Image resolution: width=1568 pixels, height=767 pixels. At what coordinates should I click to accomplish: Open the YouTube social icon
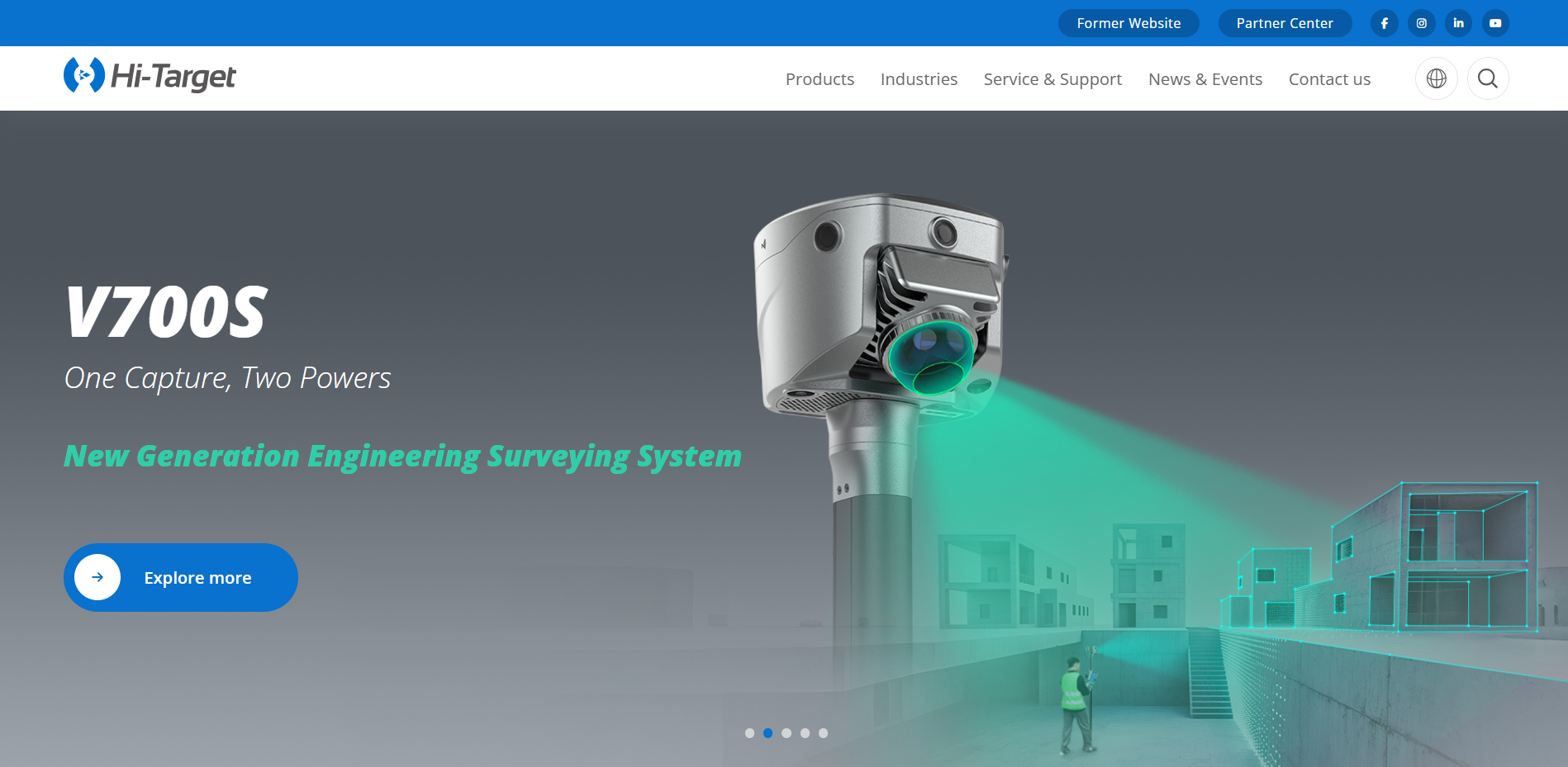(x=1495, y=23)
